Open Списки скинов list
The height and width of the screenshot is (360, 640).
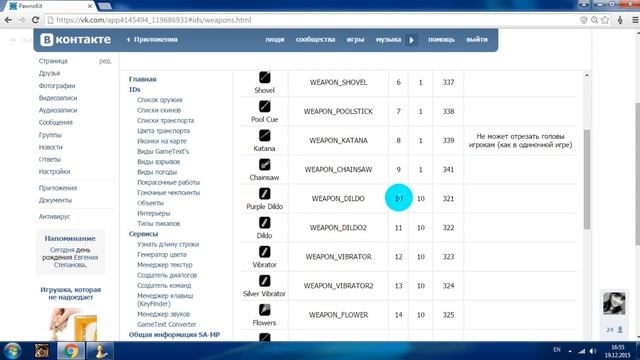(159, 110)
